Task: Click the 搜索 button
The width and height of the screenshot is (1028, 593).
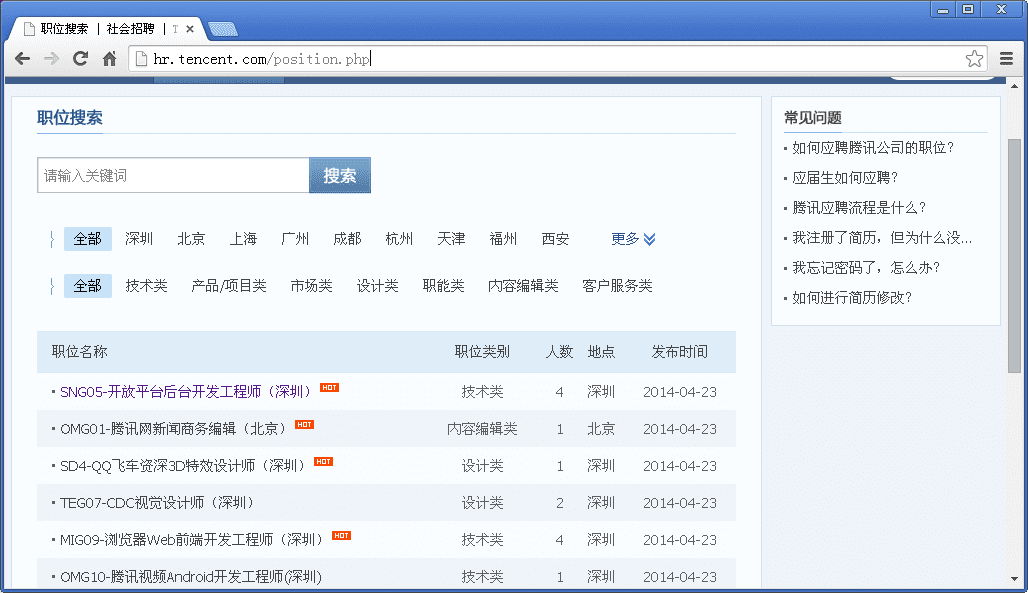Action: (340, 175)
